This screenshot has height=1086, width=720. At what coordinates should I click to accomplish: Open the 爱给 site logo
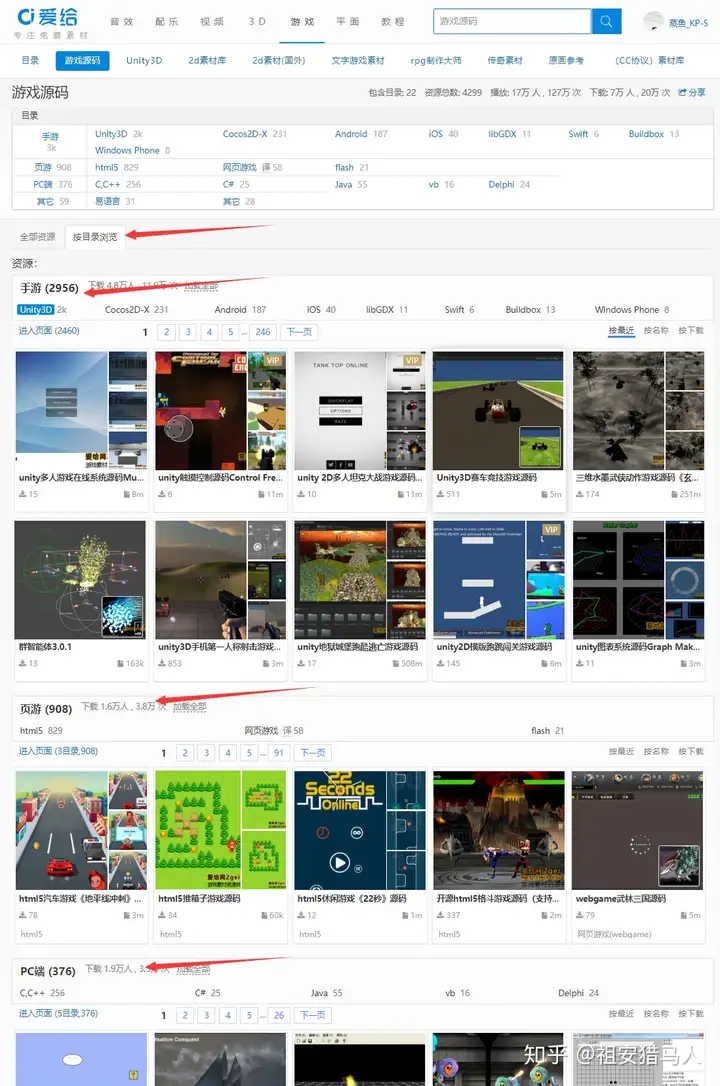coord(48,17)
